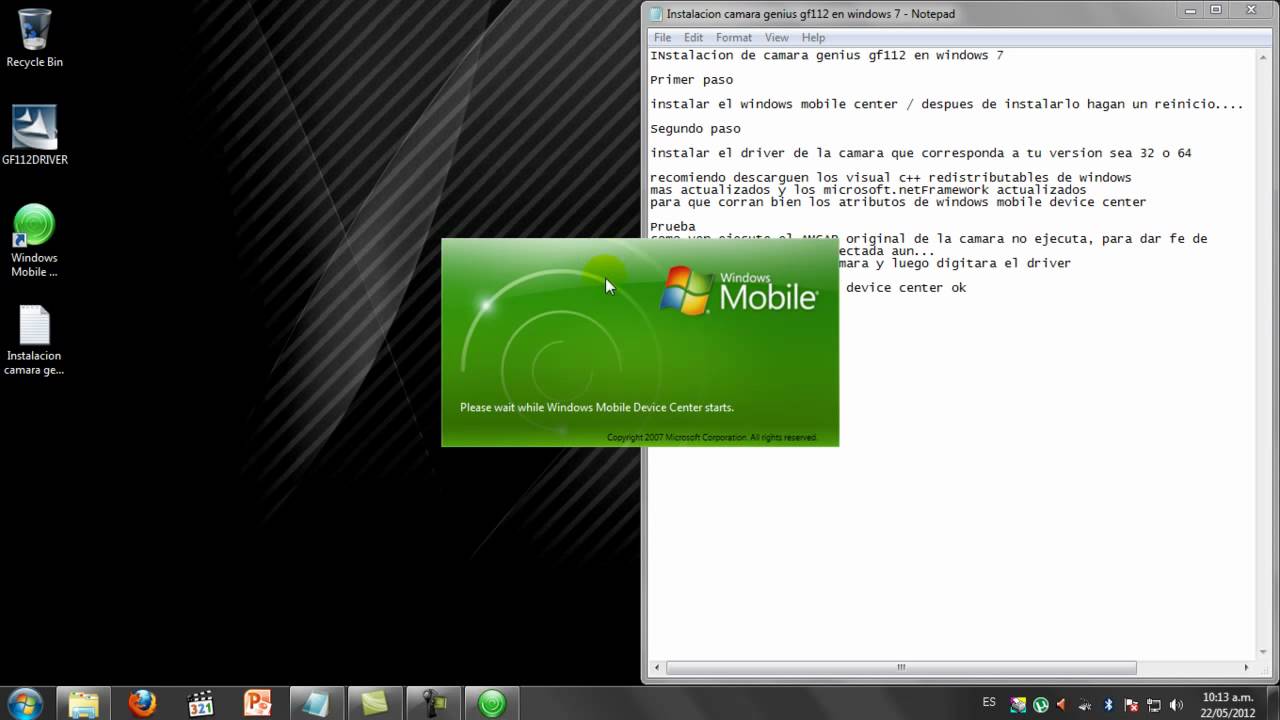Click the ES language indicator
This screenshot has width=1280, height=720.
(x=989, y=703)
